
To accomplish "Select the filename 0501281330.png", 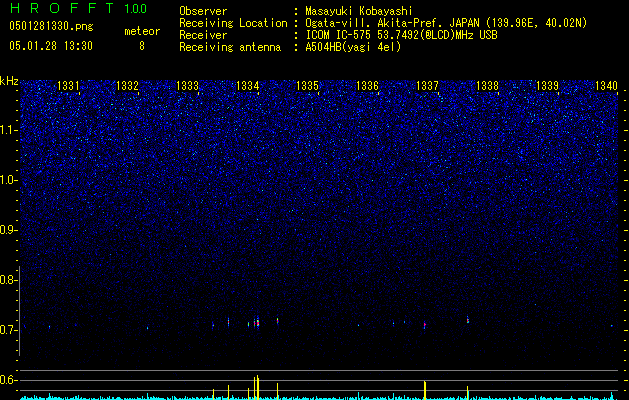I will point(51,26).
